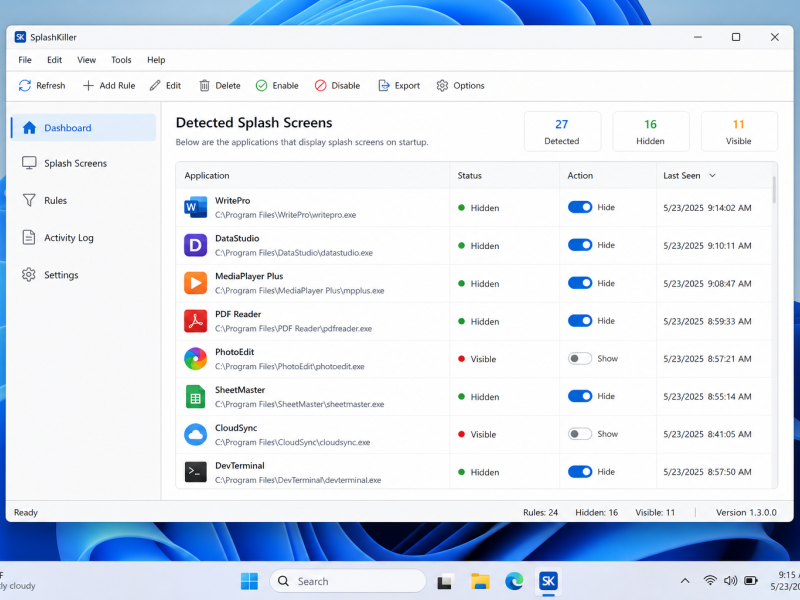
Task: Toggle the Hide switch for PDF Reader
Action: pyautogui.click(x=580, y=321)
